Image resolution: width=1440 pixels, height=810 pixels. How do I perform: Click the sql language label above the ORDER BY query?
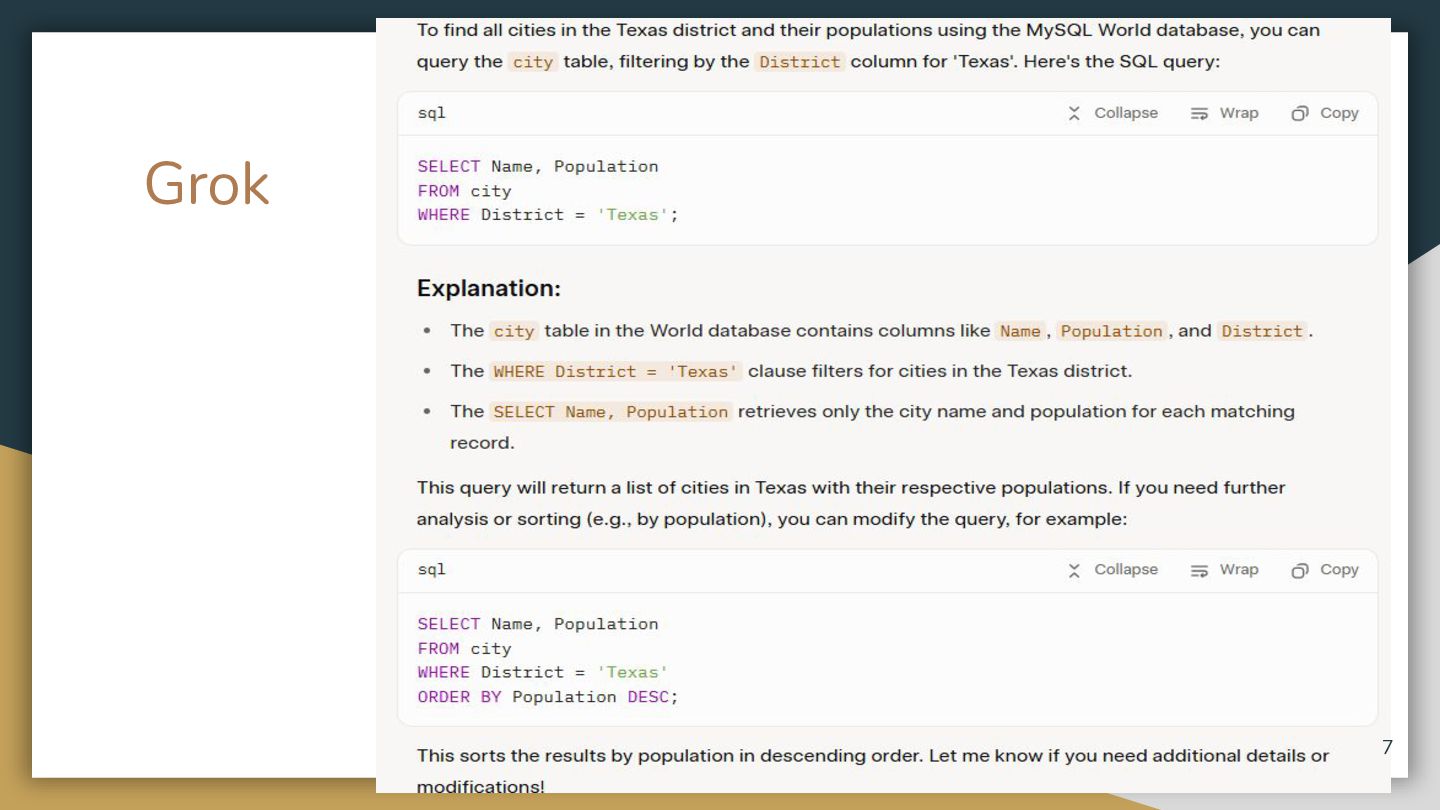coord(431,569)
